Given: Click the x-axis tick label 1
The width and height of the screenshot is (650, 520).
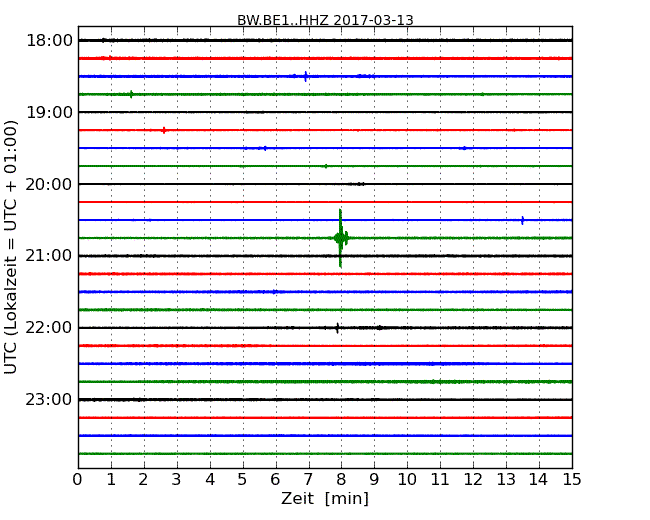Looking at the screenshot, I should 111,479.
